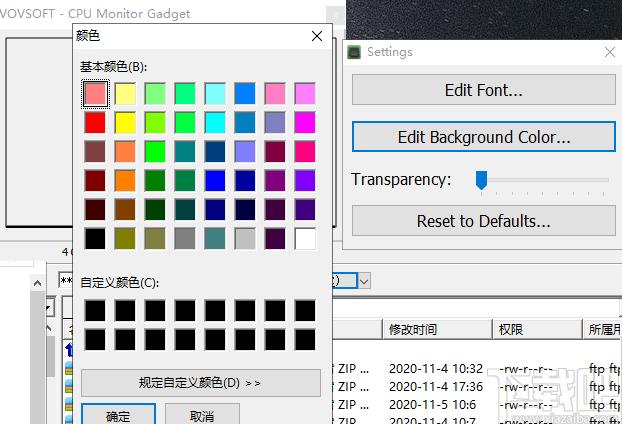Pick the last custom color slot
622x424 pixels.
[x=305, y=340]
